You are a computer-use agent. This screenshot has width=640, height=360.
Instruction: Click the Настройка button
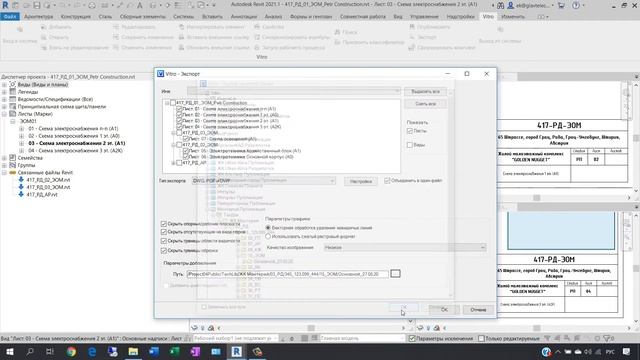[361, 181]
